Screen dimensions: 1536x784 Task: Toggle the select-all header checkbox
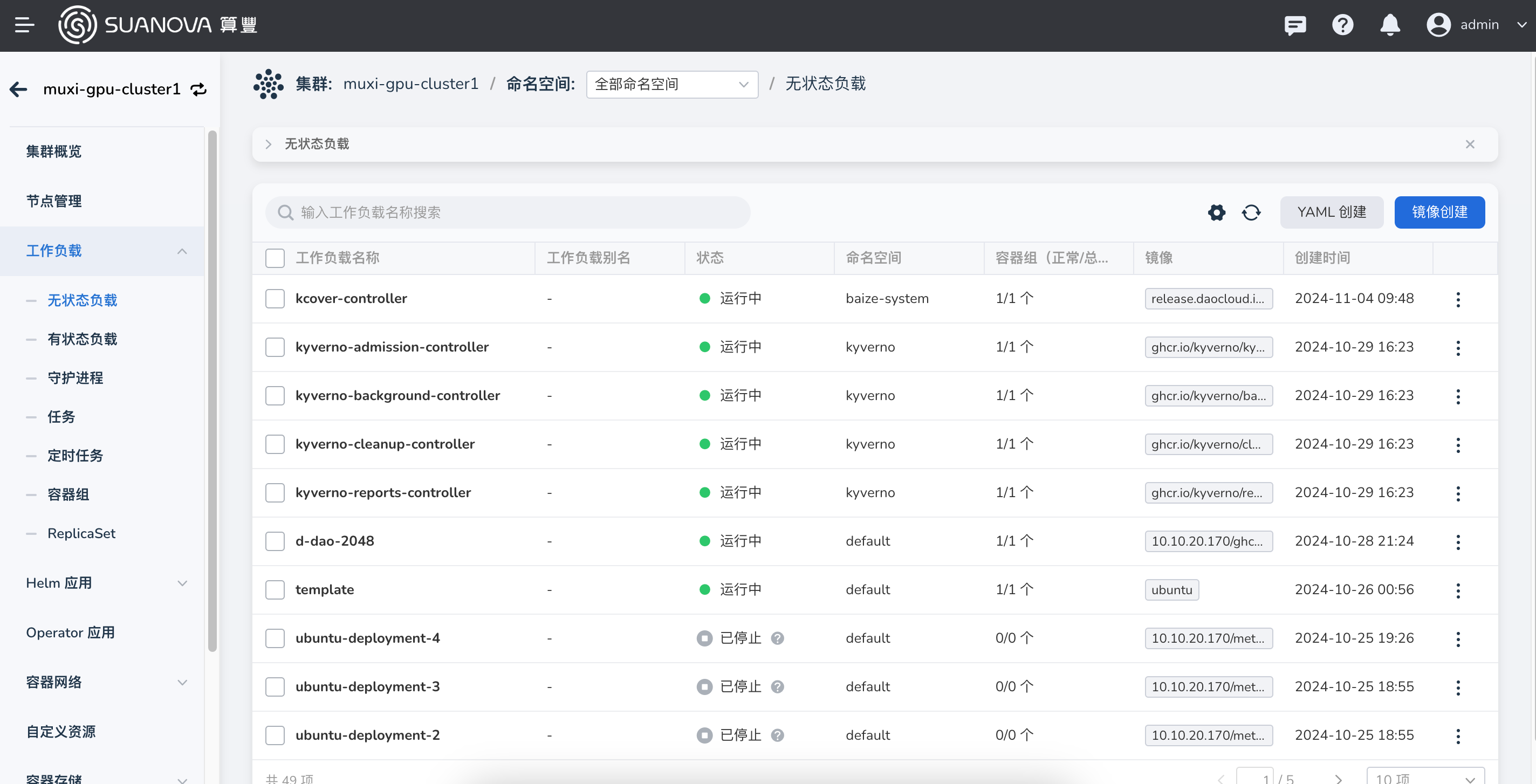coord(275,258)
